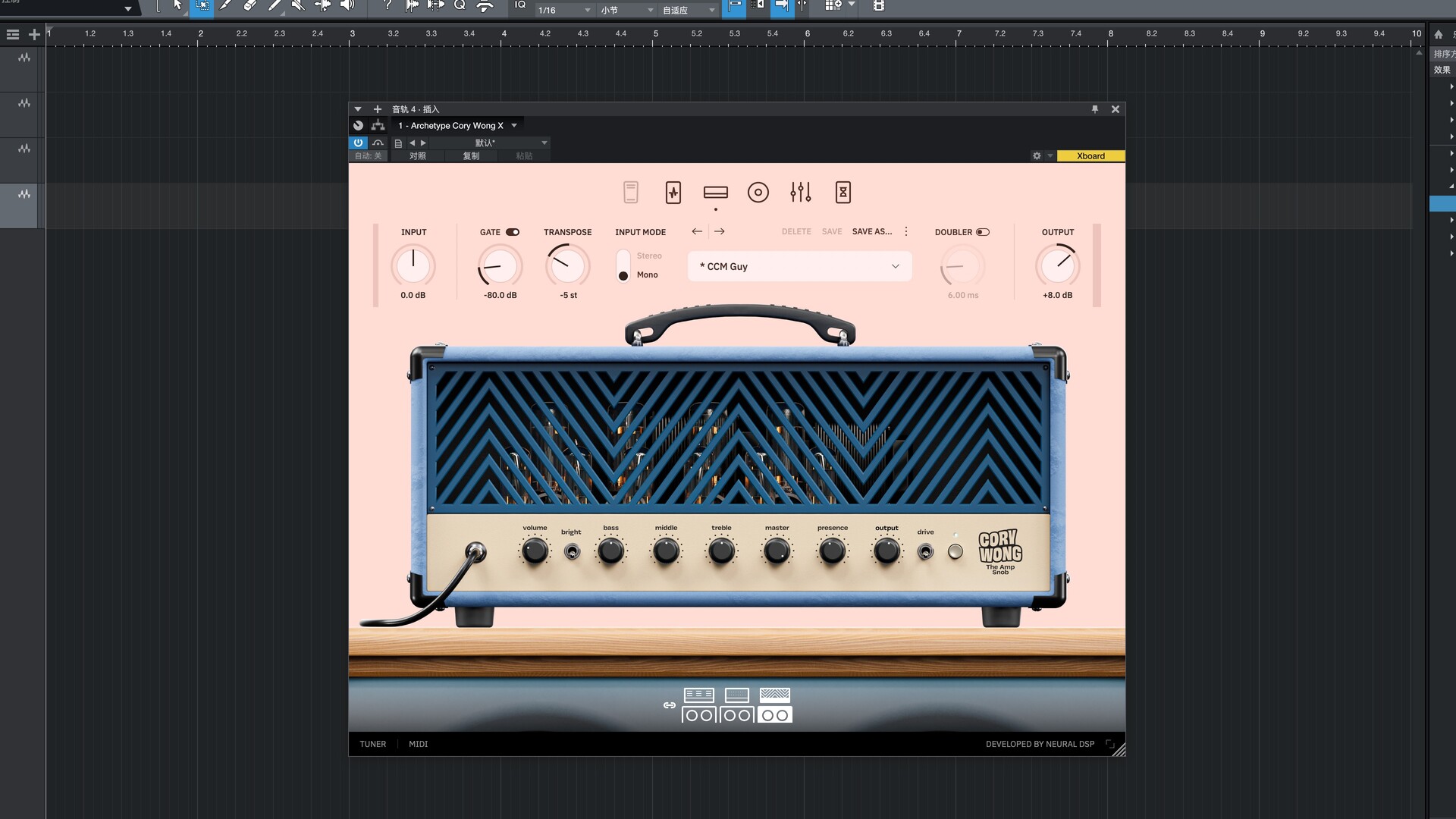Open the MIDI tab

(x=418, y=744)
